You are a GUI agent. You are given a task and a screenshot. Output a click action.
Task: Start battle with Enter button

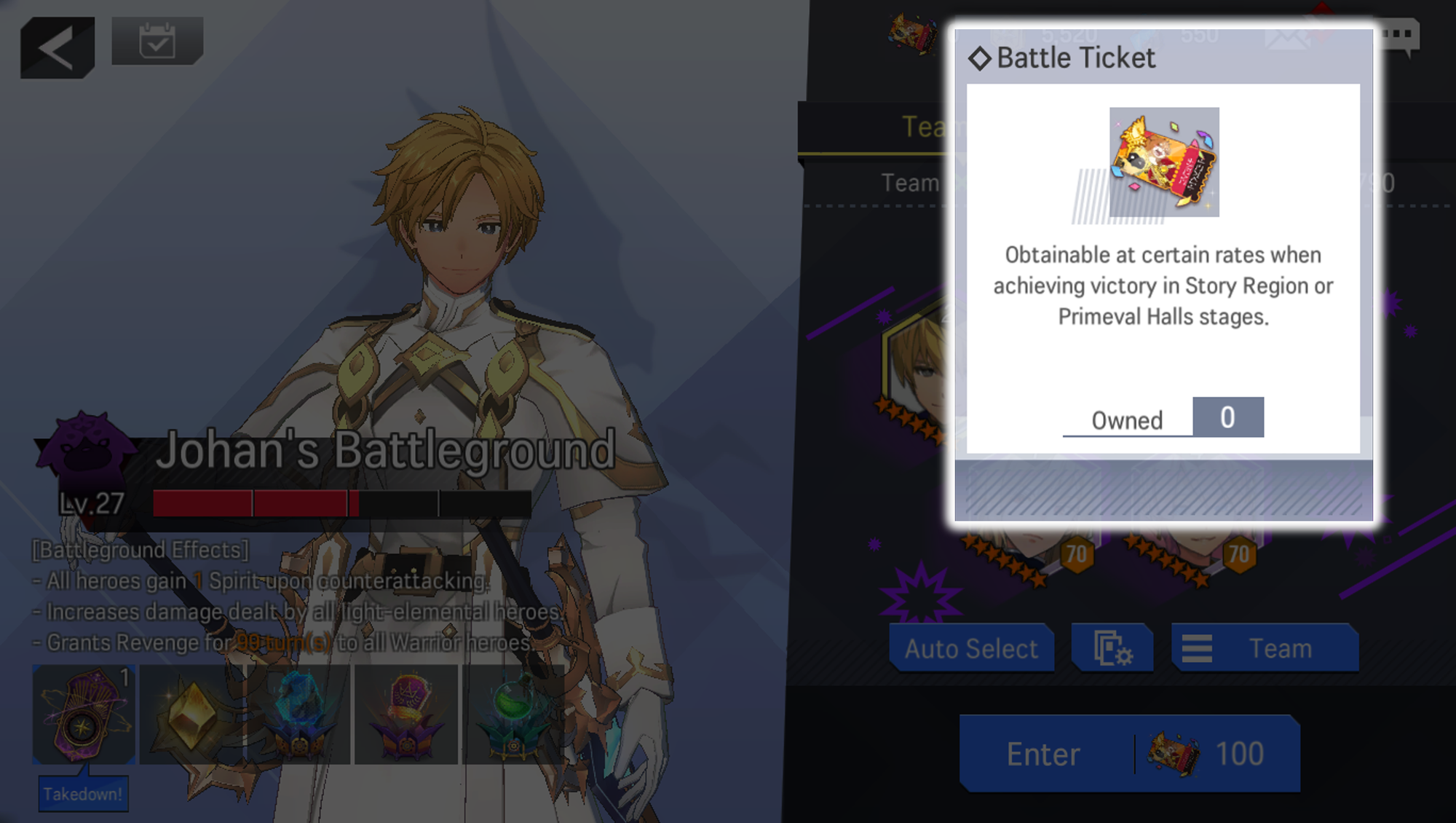1130,754
